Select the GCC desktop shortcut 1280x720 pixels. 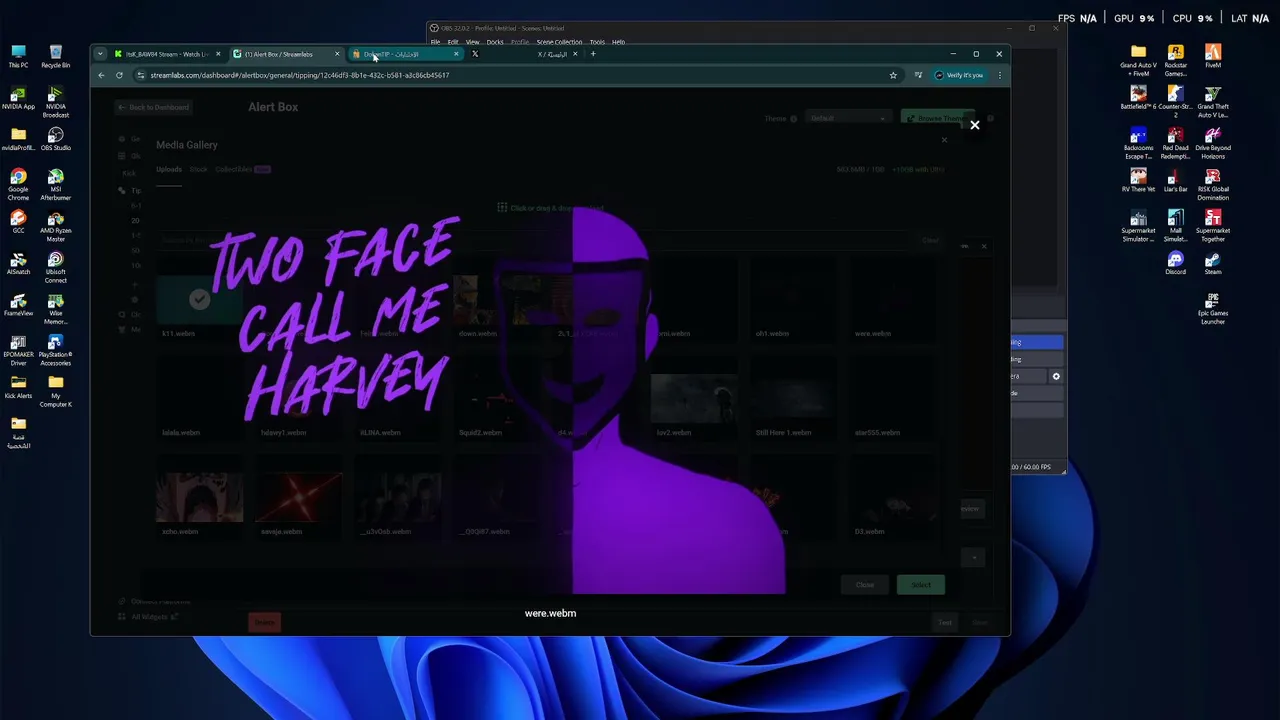(18, 221)
